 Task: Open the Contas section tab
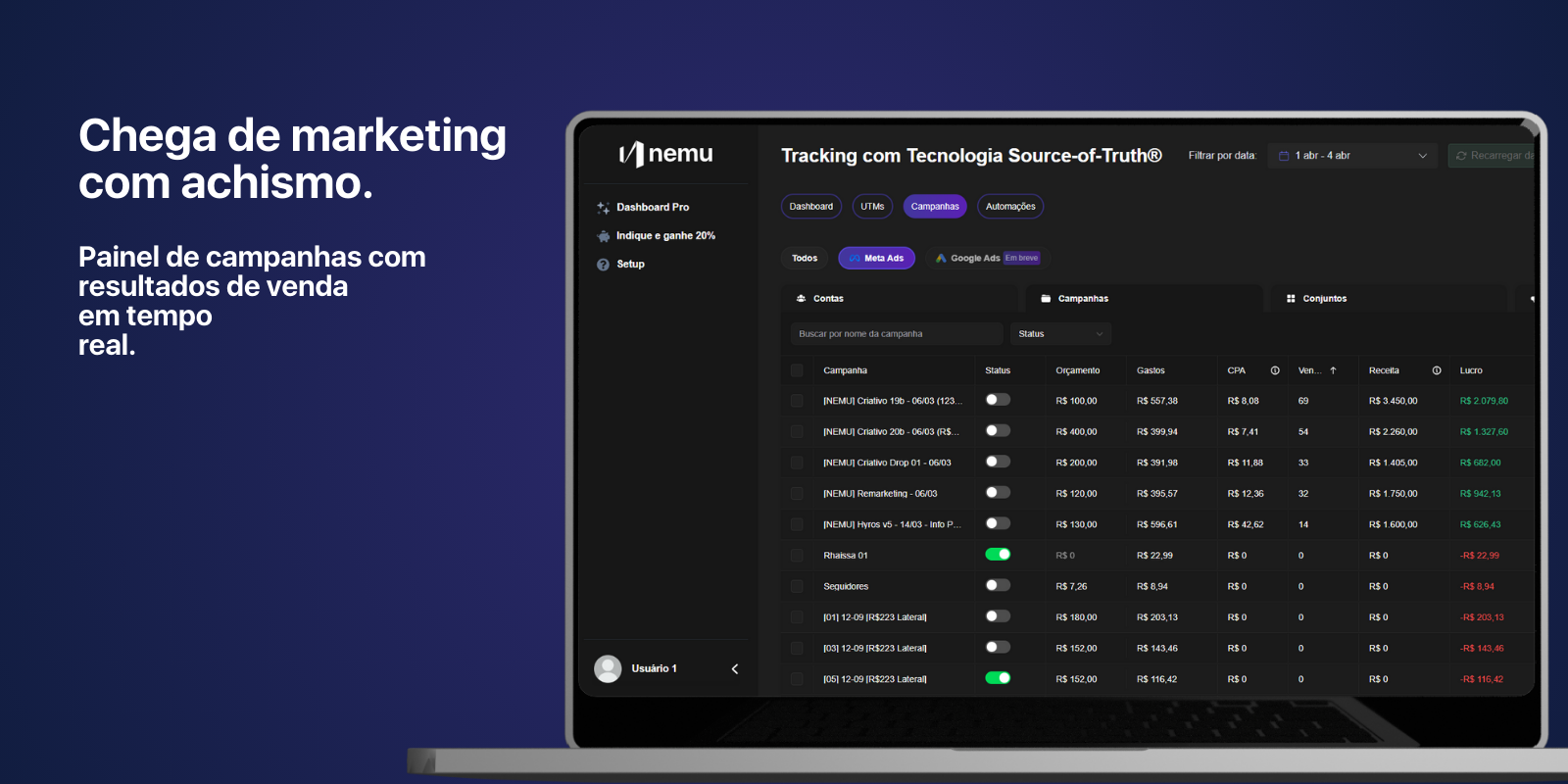899,299
